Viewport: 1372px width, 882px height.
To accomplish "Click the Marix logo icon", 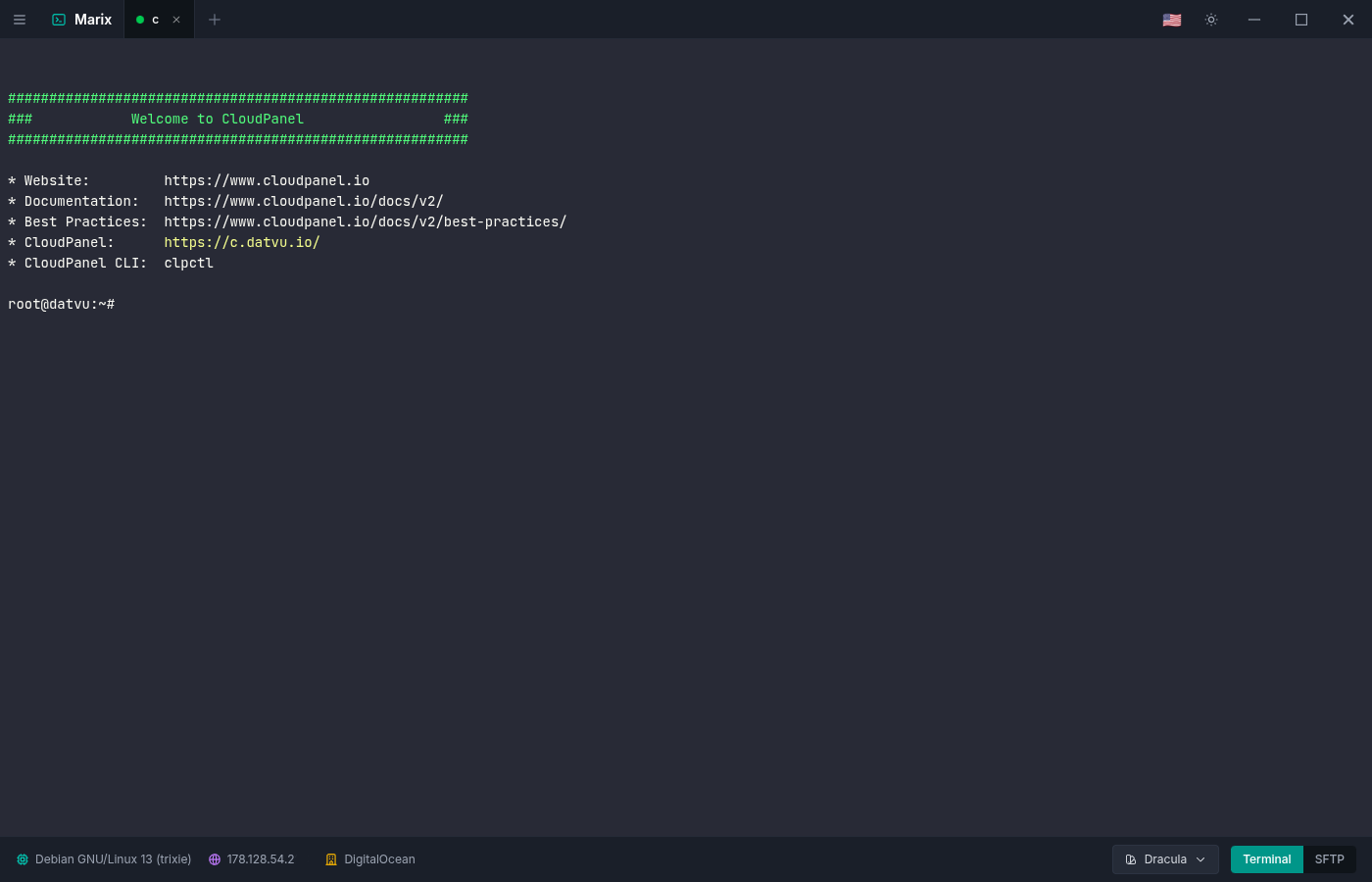I will click(x=59, y=19).
